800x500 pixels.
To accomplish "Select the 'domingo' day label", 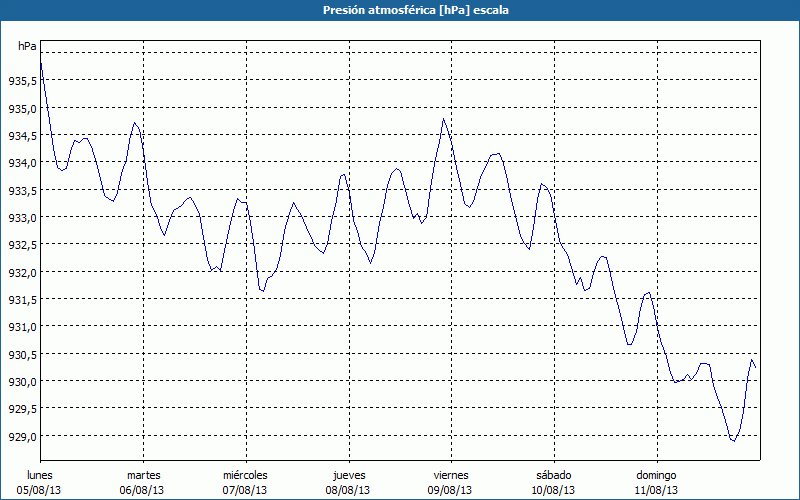I will coord(656,475).
